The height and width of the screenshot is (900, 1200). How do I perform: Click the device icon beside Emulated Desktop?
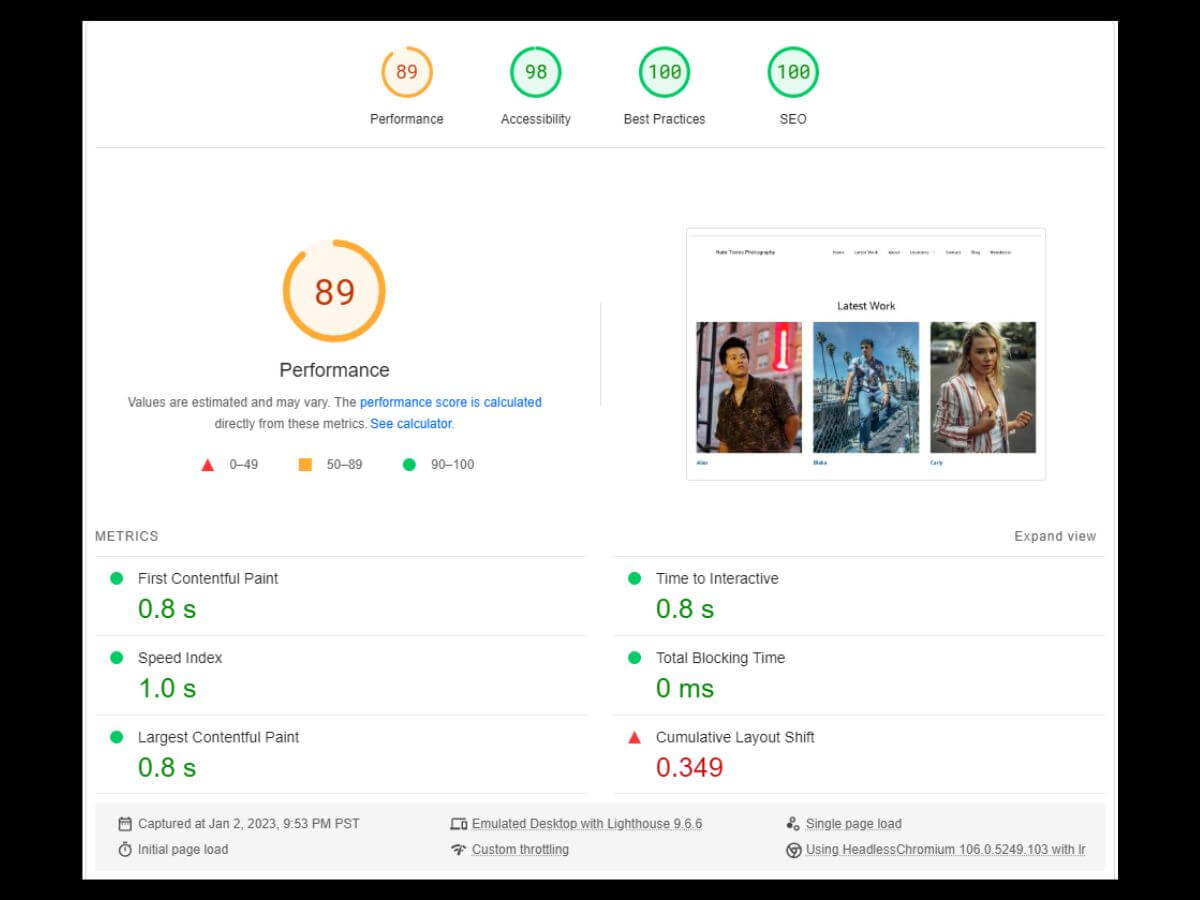(458, 824)
